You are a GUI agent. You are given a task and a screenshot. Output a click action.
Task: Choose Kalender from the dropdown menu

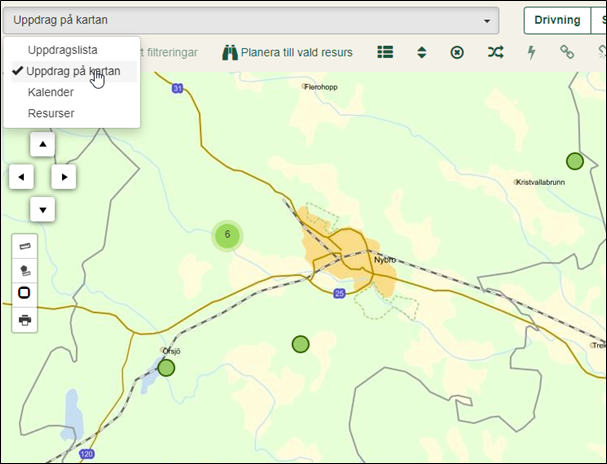click(x=51, y=92)
